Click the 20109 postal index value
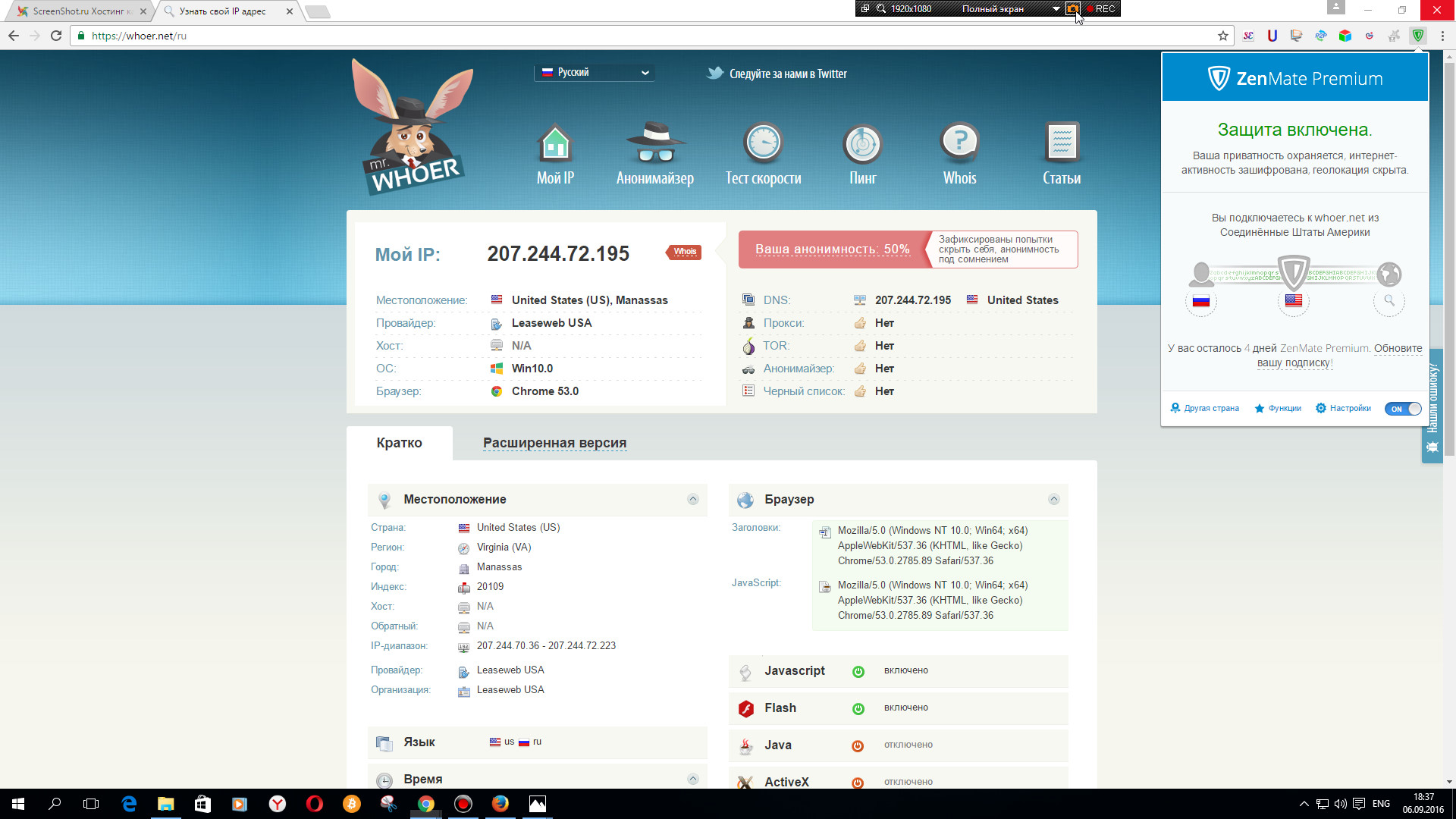The image size is (1456, 819). tap(490, 587)
